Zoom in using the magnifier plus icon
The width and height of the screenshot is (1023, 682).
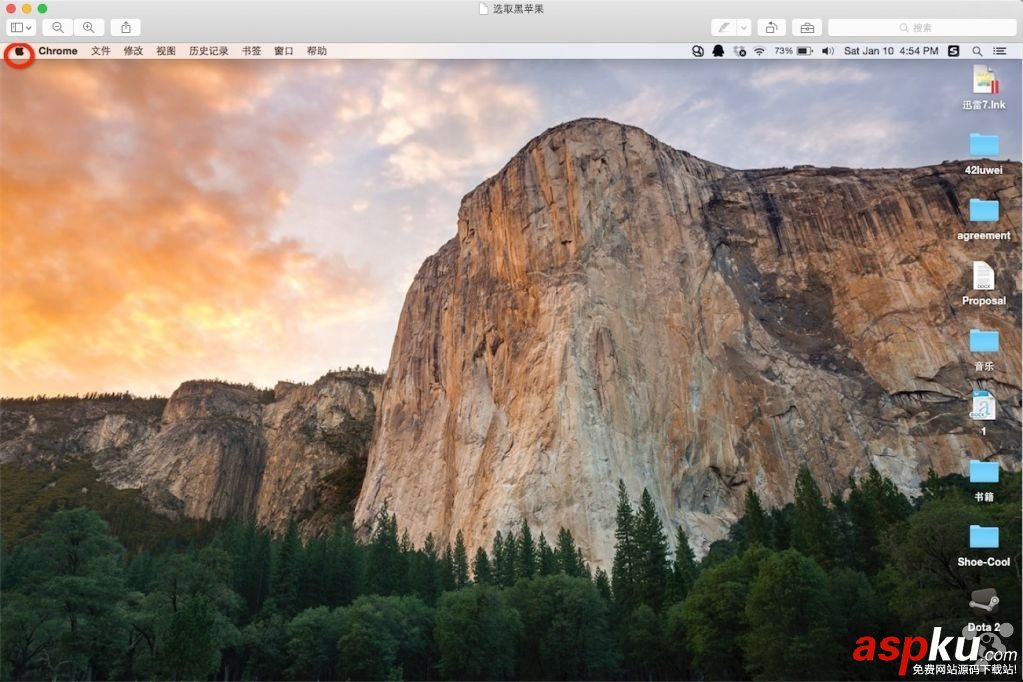(x=88, y=27)
